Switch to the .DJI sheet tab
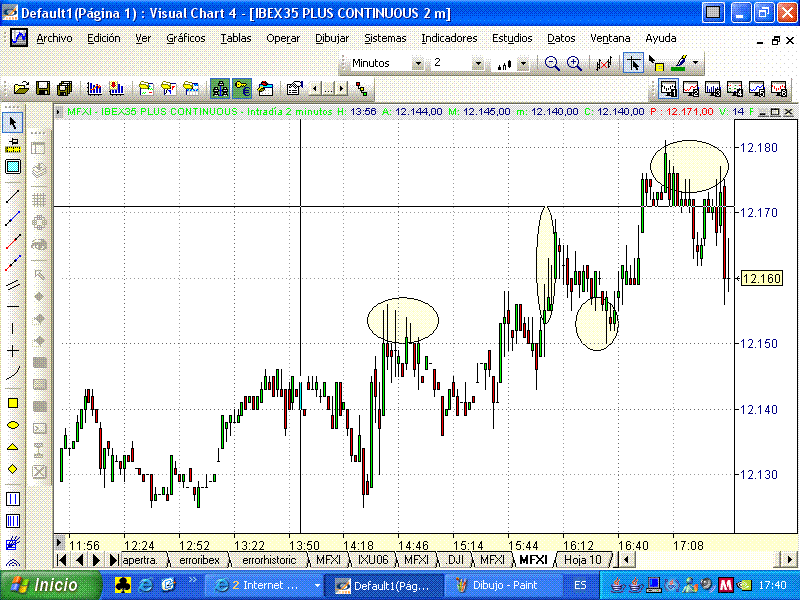800x600 pixels. [455, 560]
